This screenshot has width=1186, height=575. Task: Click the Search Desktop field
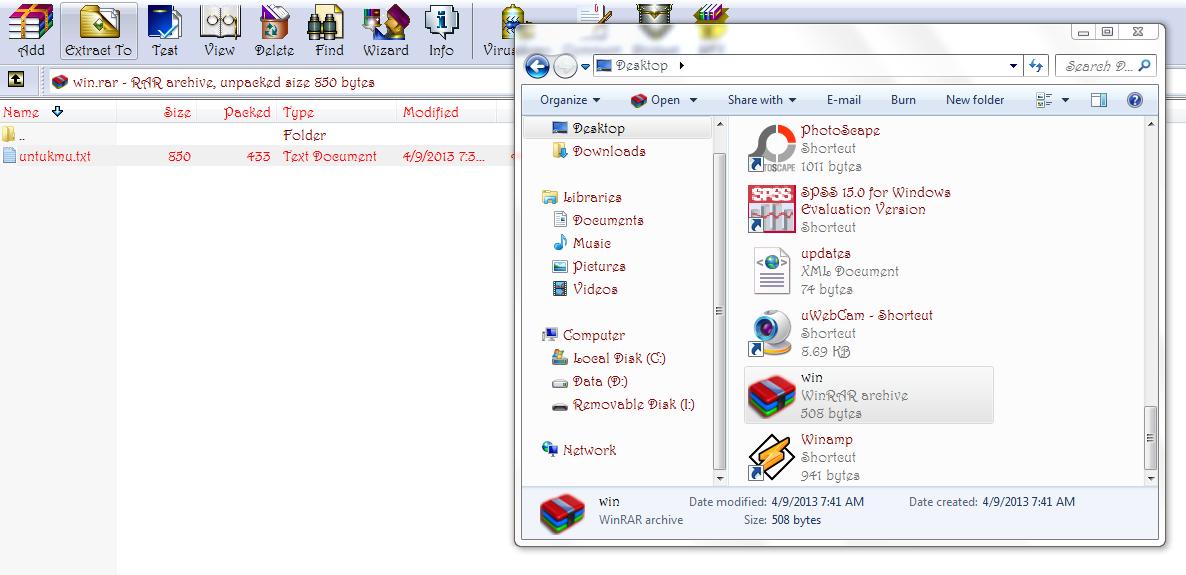pos(1106,66)
